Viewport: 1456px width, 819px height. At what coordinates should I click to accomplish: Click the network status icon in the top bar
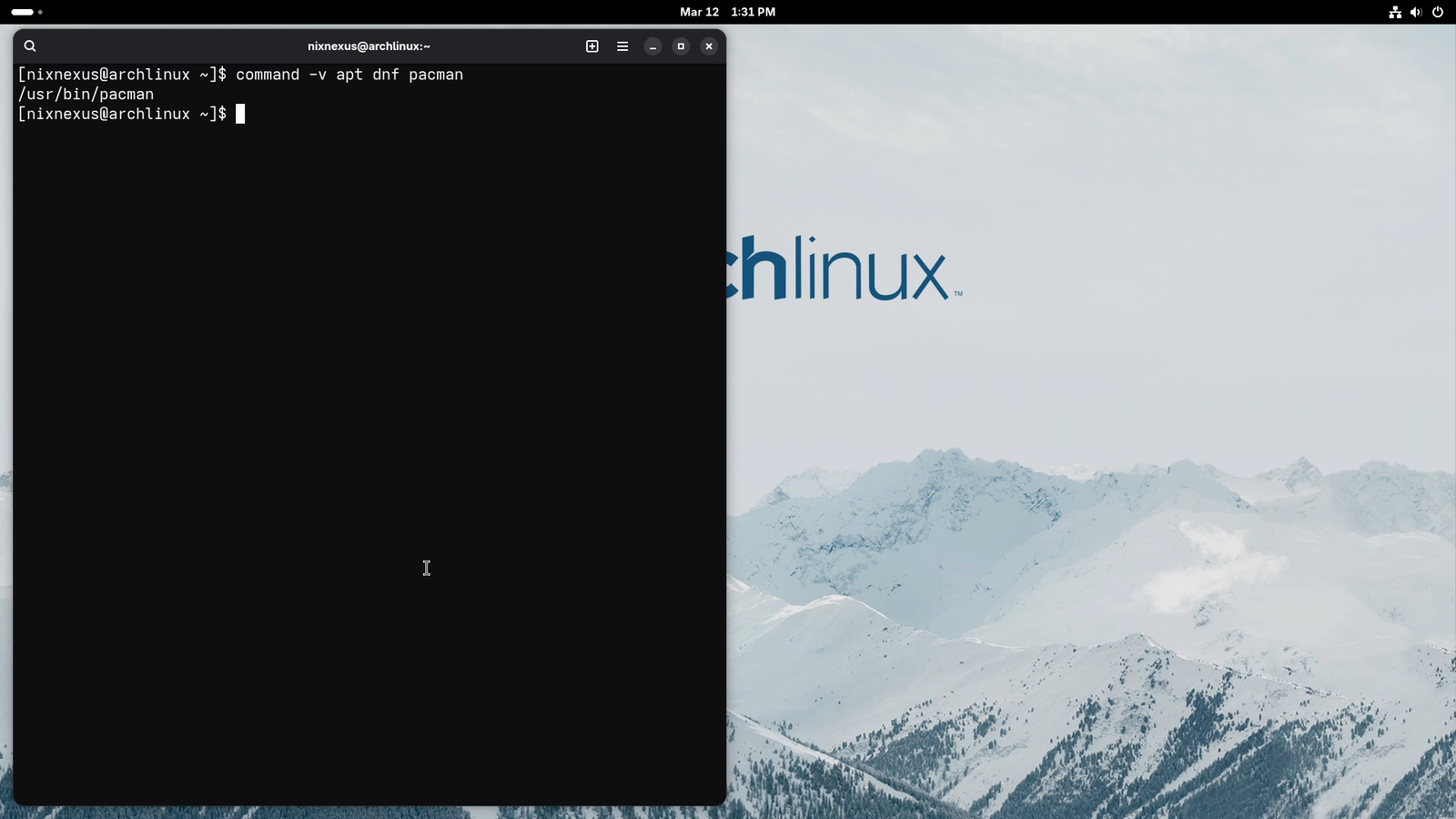click(1394, 12)
